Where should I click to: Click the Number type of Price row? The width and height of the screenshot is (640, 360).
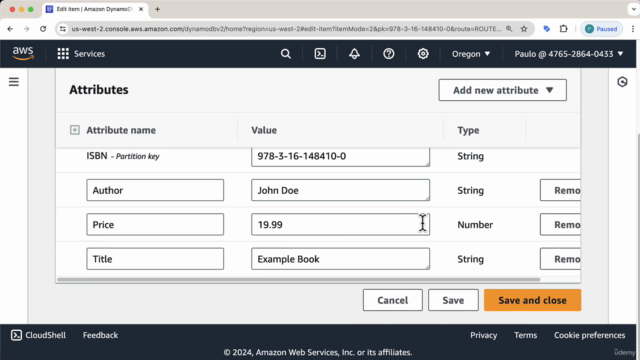(x=475, y=224)
